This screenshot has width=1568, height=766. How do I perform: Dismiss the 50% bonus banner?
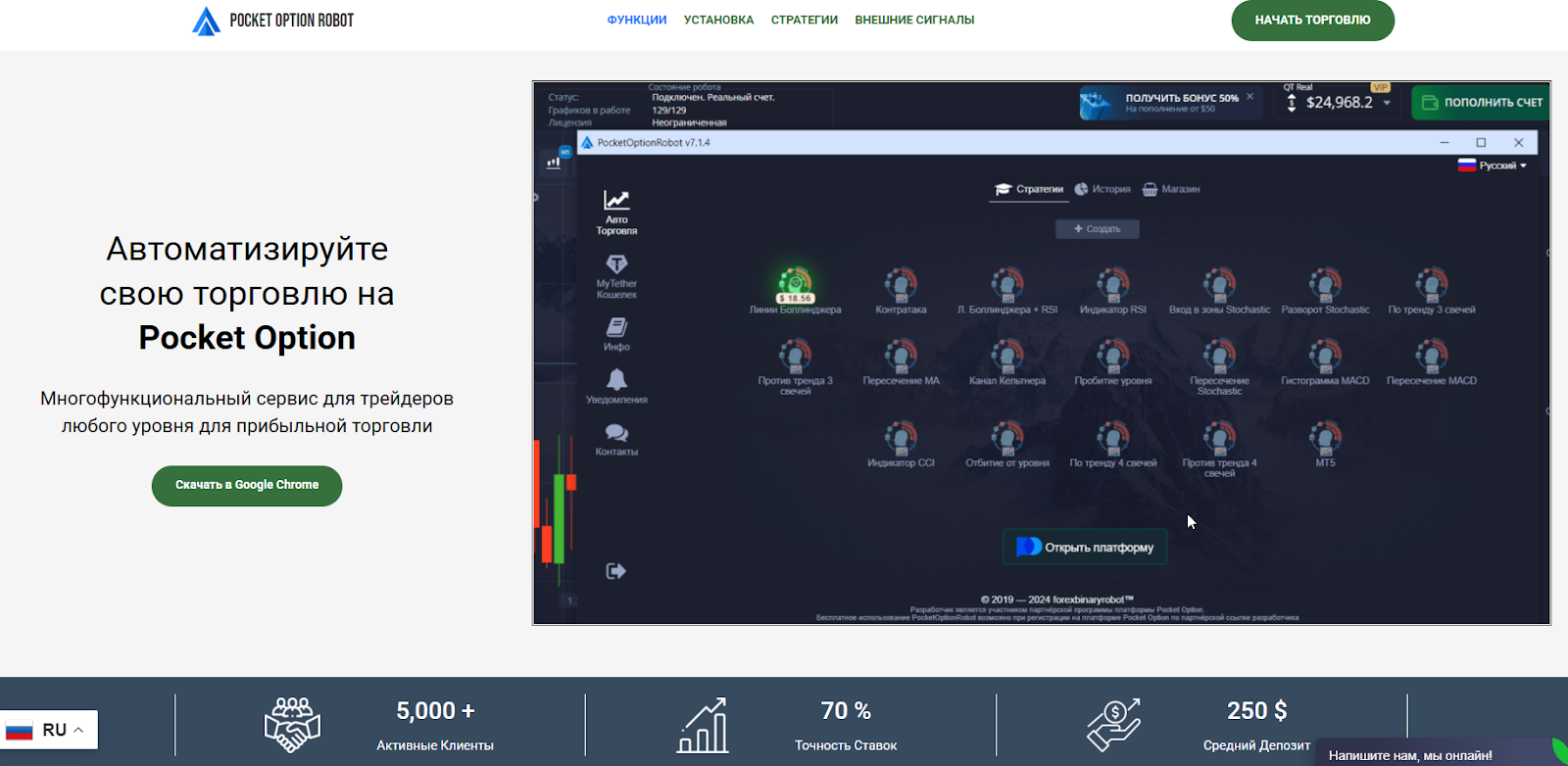pyautogui.click(x=1249, y=97)
